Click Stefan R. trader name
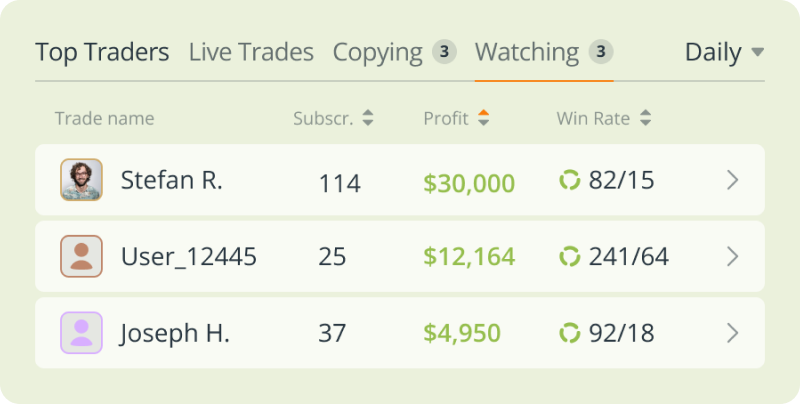This screenshot has width=800, height=404. (x=171, y=180)
